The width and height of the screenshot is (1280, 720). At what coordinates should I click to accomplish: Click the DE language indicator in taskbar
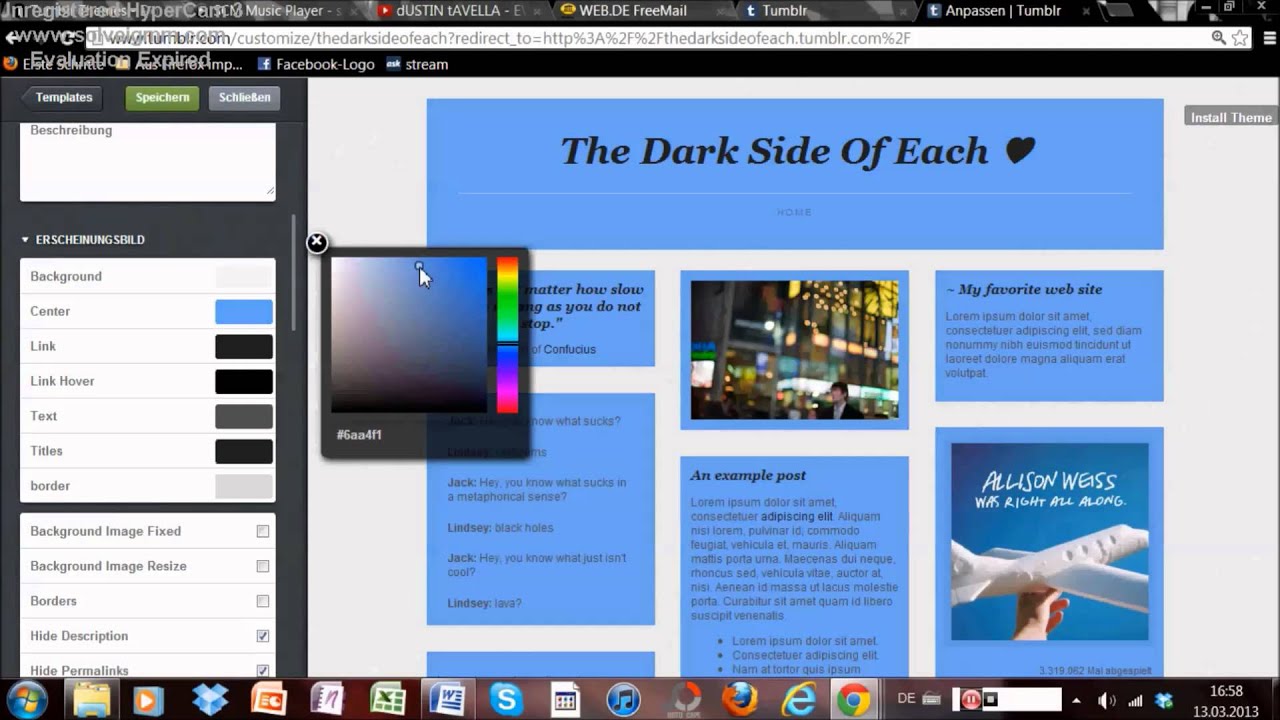tap(906, 699)
